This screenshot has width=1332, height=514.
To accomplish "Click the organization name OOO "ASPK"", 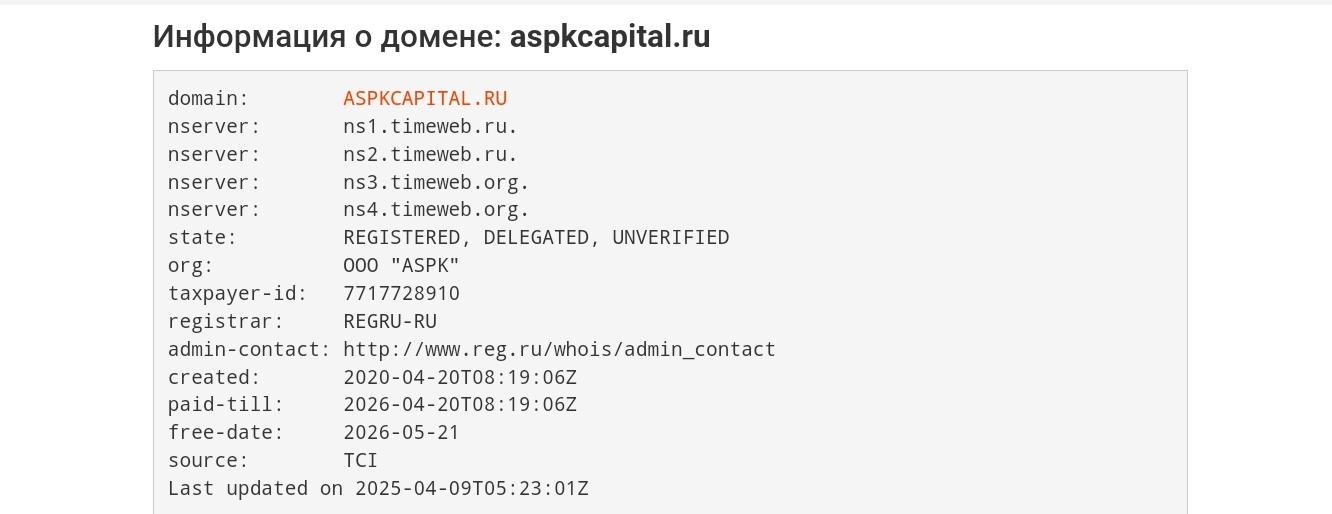I will pos(401,266).
